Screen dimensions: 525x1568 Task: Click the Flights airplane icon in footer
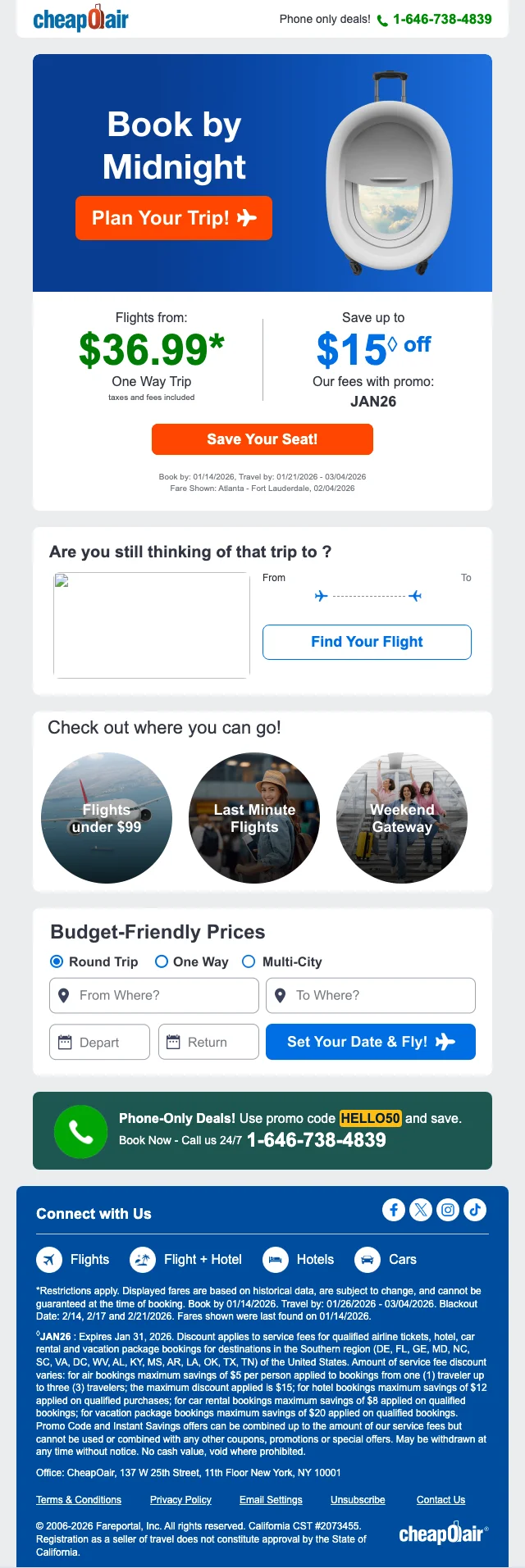coord(49,1260)
